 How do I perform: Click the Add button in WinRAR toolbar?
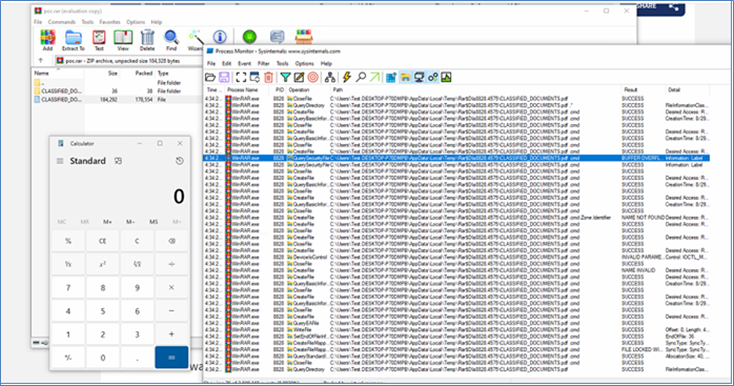[47, 40]
